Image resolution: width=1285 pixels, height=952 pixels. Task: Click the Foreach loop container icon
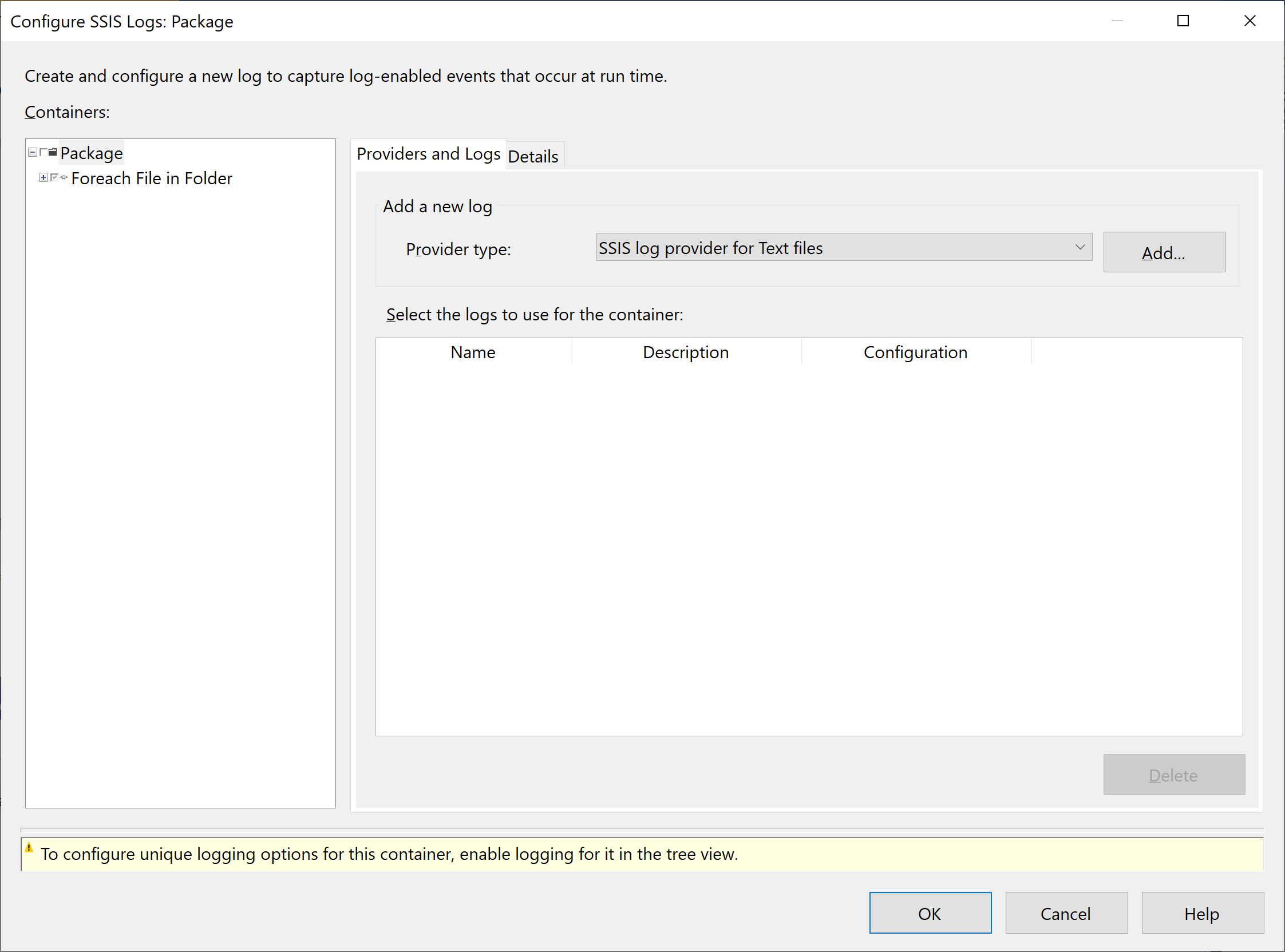coord(64,177)
